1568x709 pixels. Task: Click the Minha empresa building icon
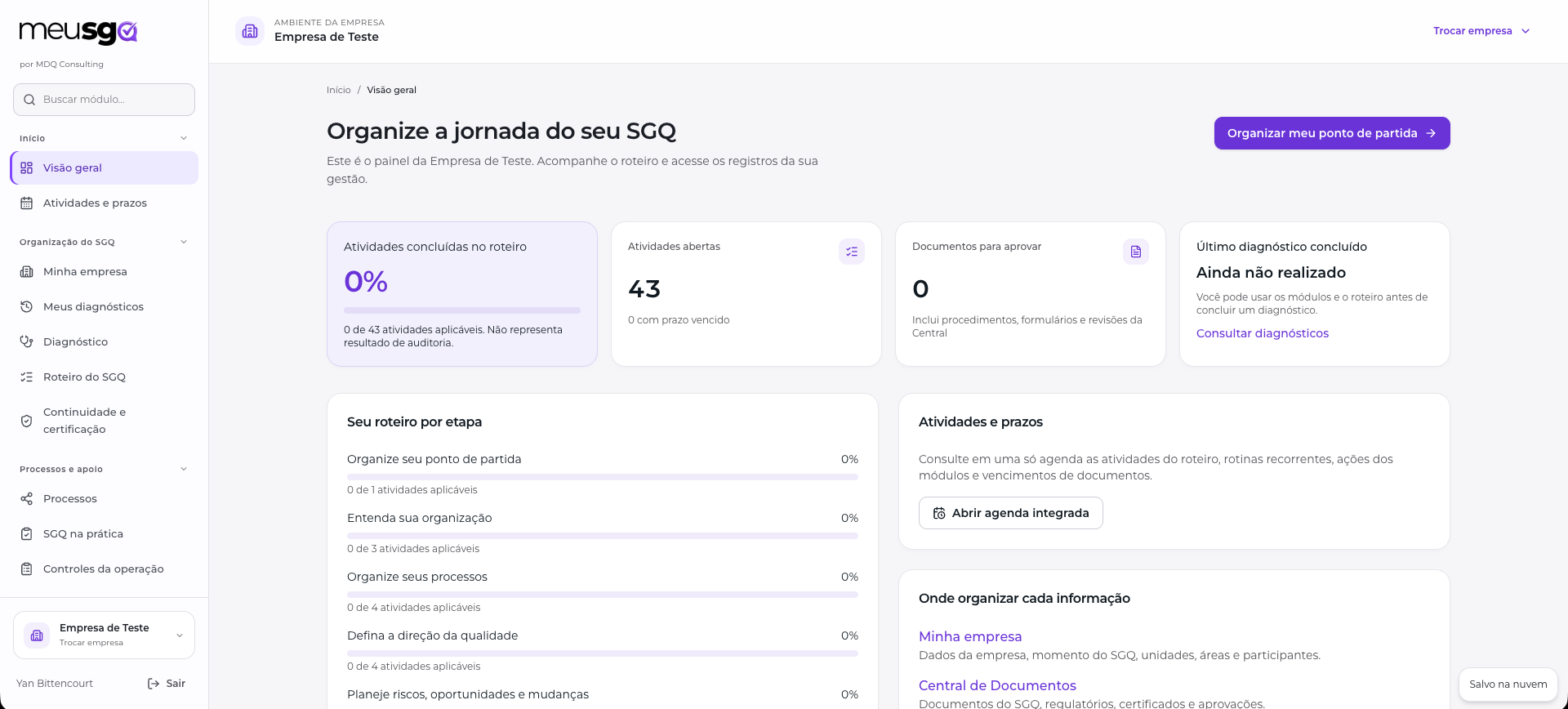coord(27,271)
